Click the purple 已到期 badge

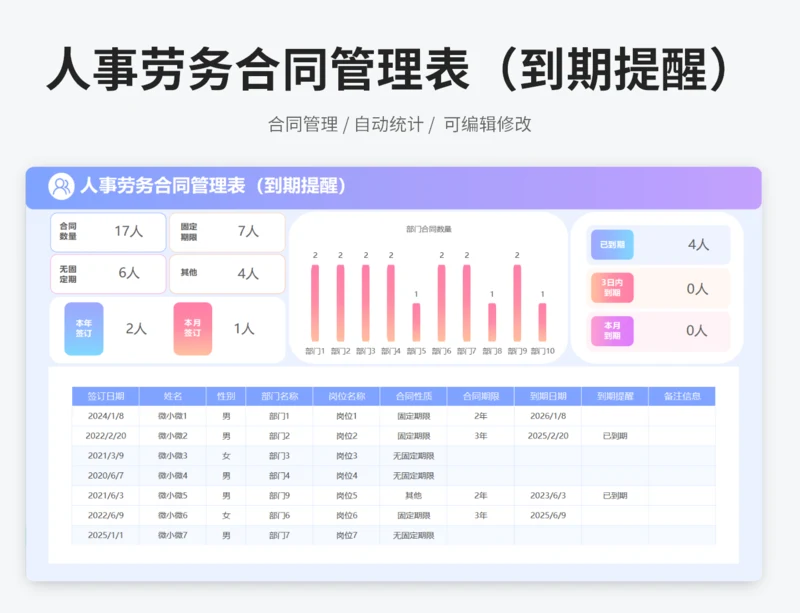pyautogui.click(x=612, y=245)
